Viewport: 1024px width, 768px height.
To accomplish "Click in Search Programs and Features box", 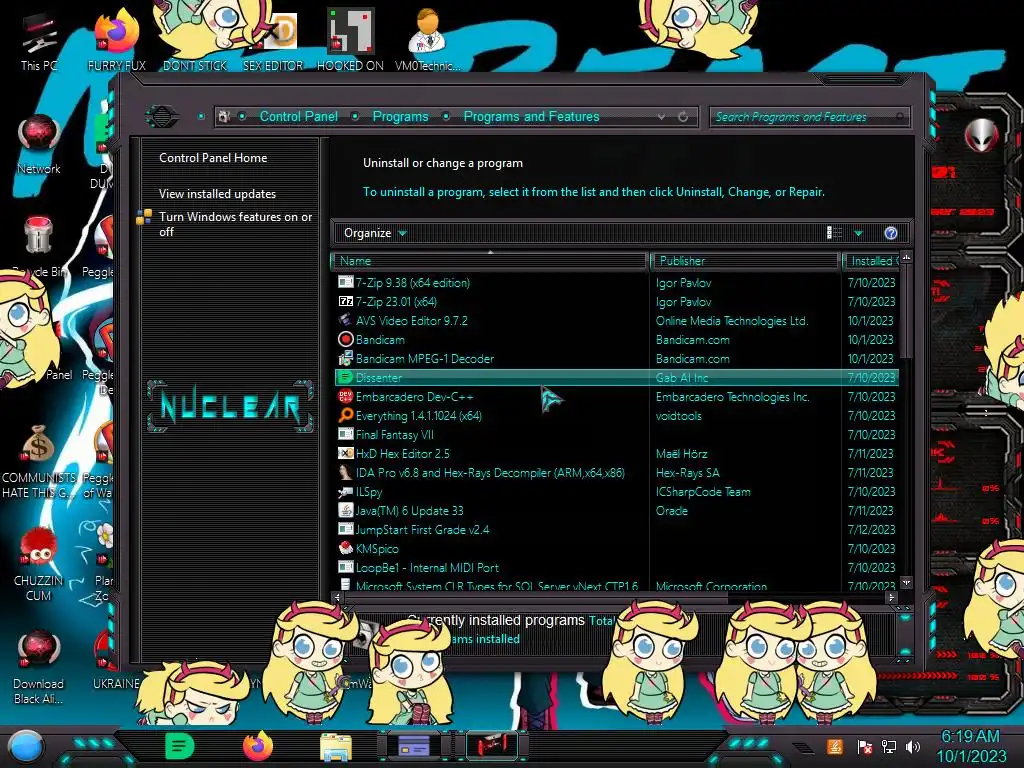I will pyautogui.click(x=808, y=117).
